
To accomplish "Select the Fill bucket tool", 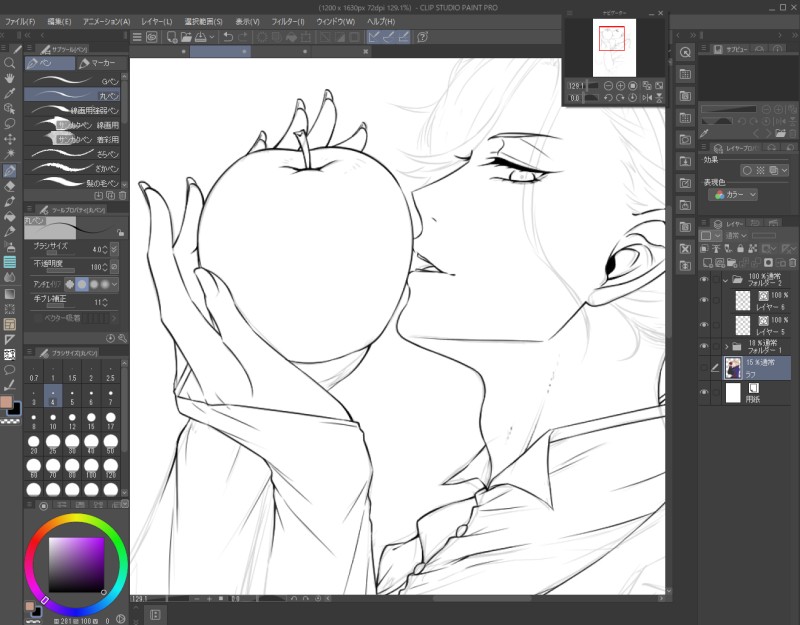I will coord(9,217).
